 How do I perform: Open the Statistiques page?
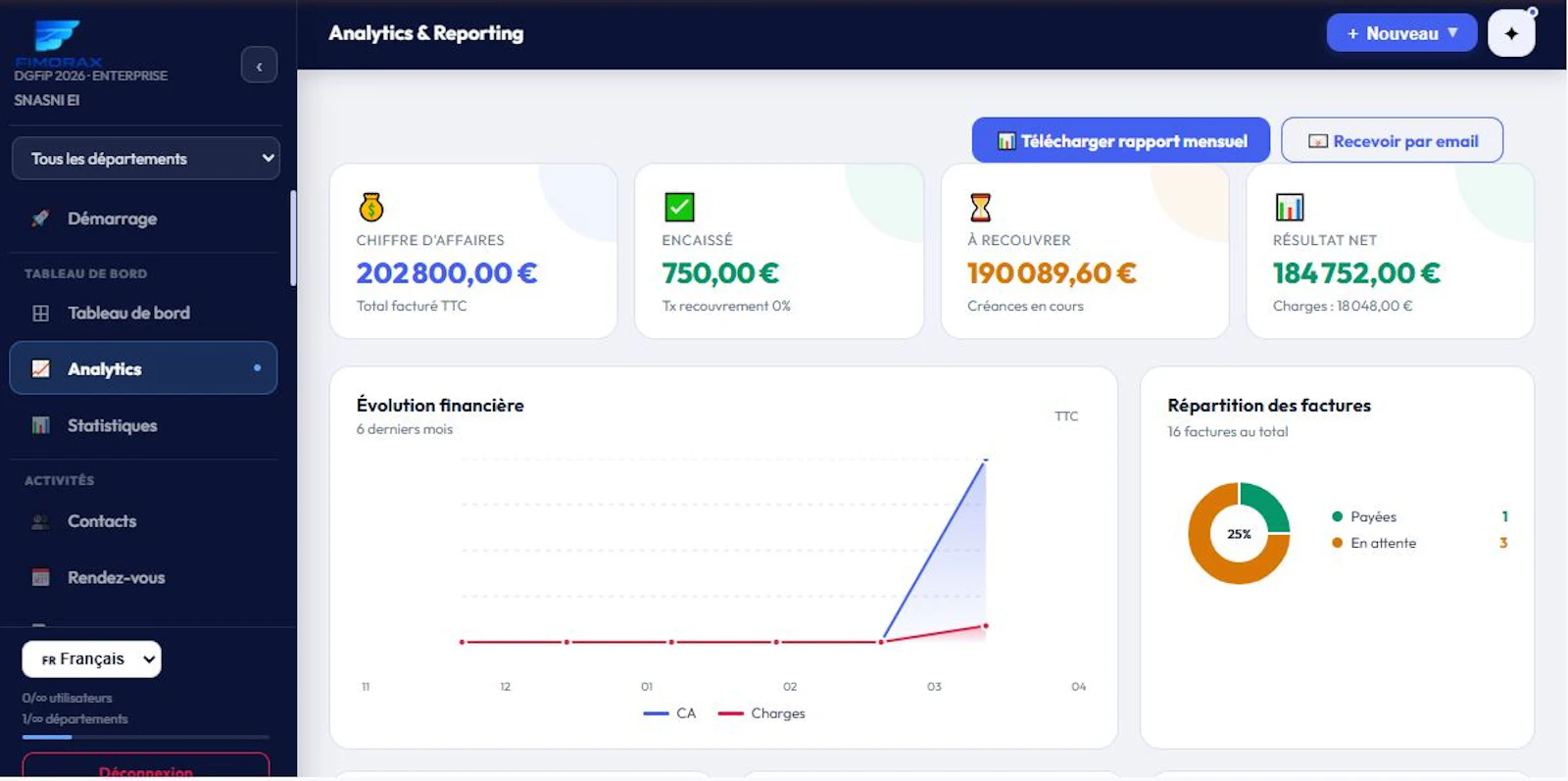pyautogui.click(x=143, y=425)
